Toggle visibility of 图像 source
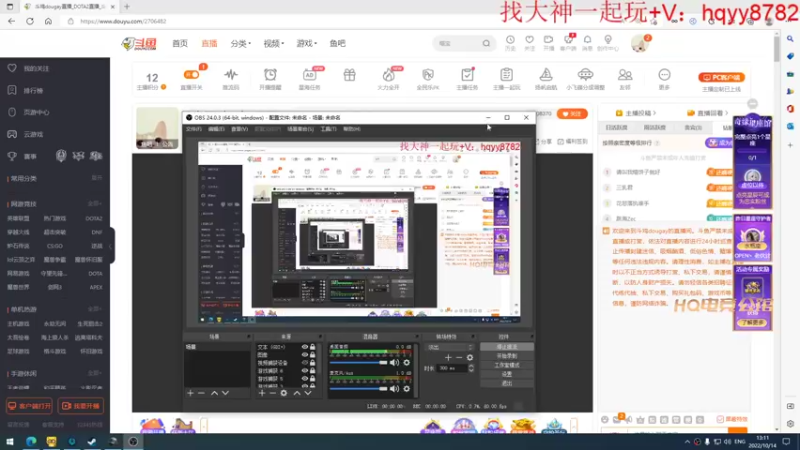This screenshot has height=450, width=800. (305, 355)
